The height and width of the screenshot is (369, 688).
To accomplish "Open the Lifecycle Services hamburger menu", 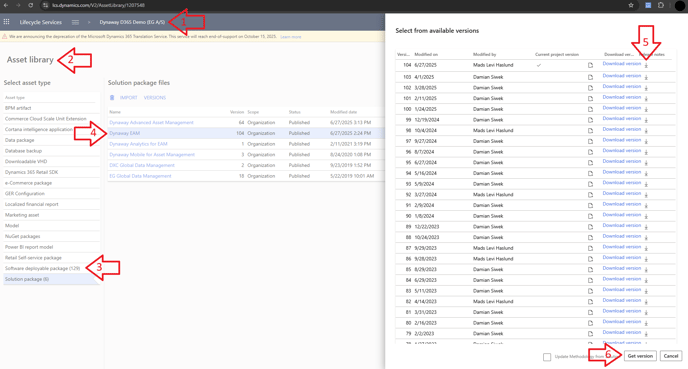I will 75,22.
